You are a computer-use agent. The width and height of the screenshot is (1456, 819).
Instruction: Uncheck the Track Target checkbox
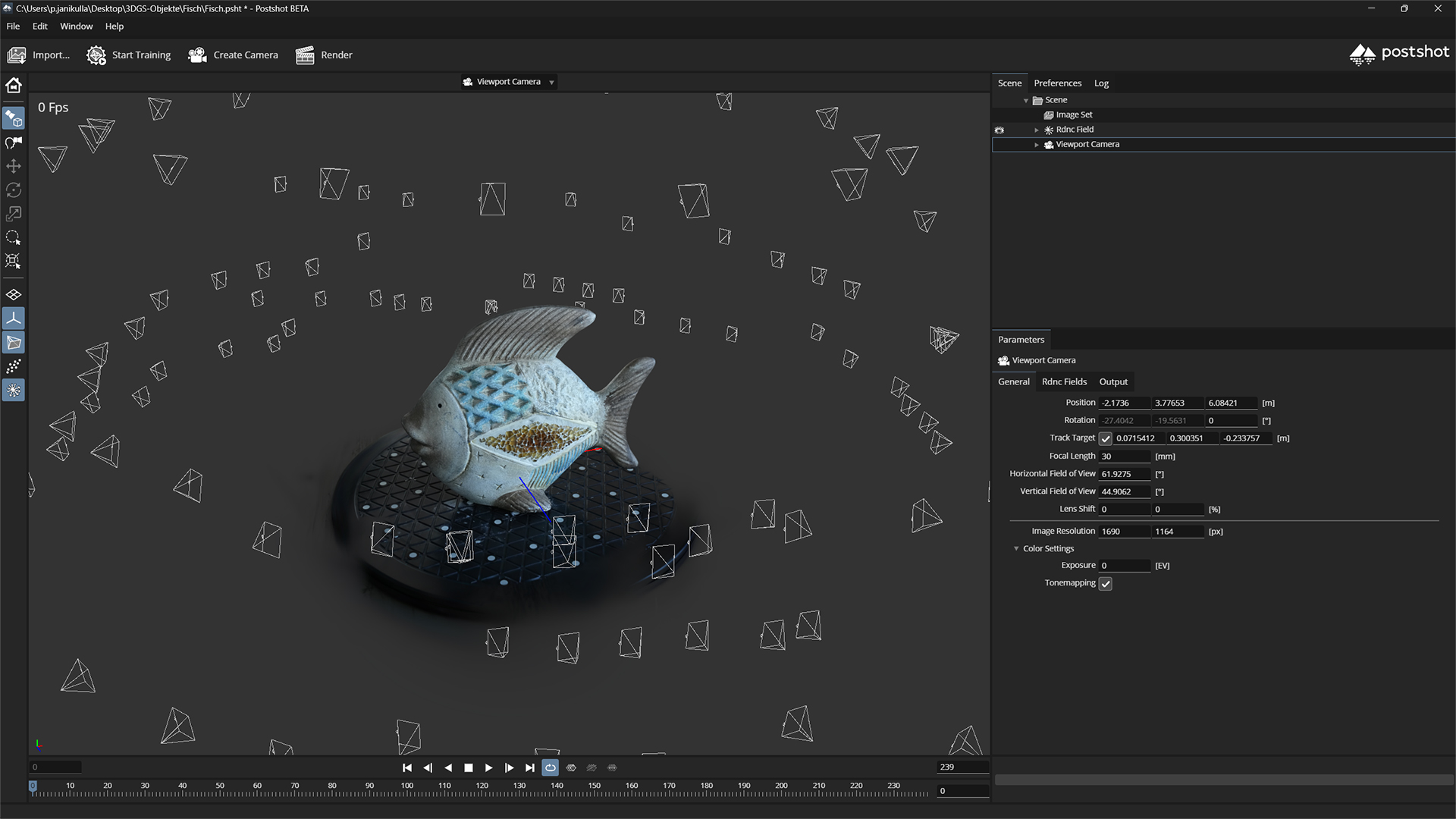click(x=1106, y=438)
